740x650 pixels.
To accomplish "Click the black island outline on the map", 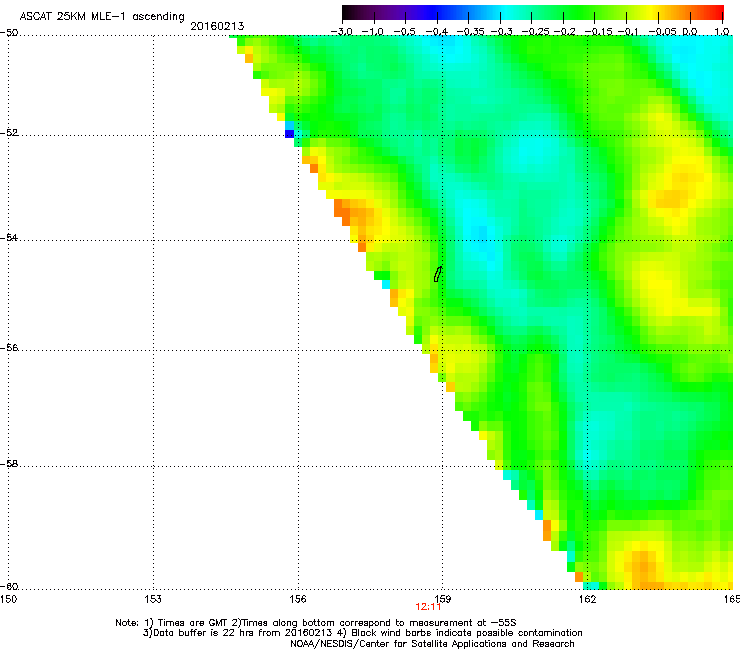I will [438, 274].
